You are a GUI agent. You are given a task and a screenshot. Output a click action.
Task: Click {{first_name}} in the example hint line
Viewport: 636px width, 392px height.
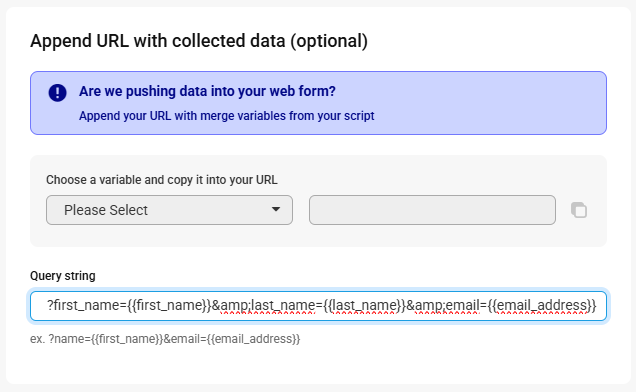(127, 339)
